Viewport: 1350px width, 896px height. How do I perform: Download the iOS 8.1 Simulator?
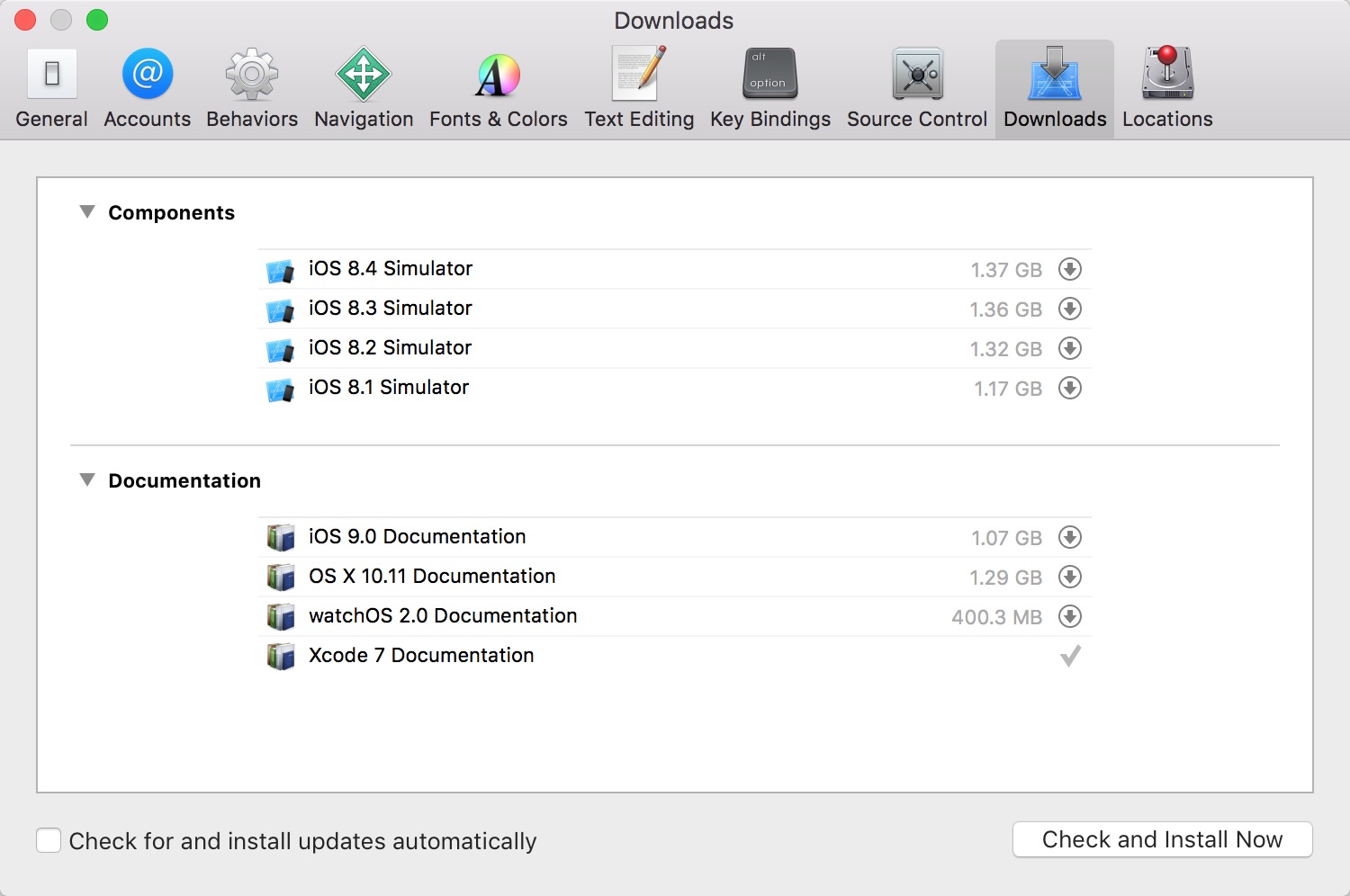pos(1070,388)
